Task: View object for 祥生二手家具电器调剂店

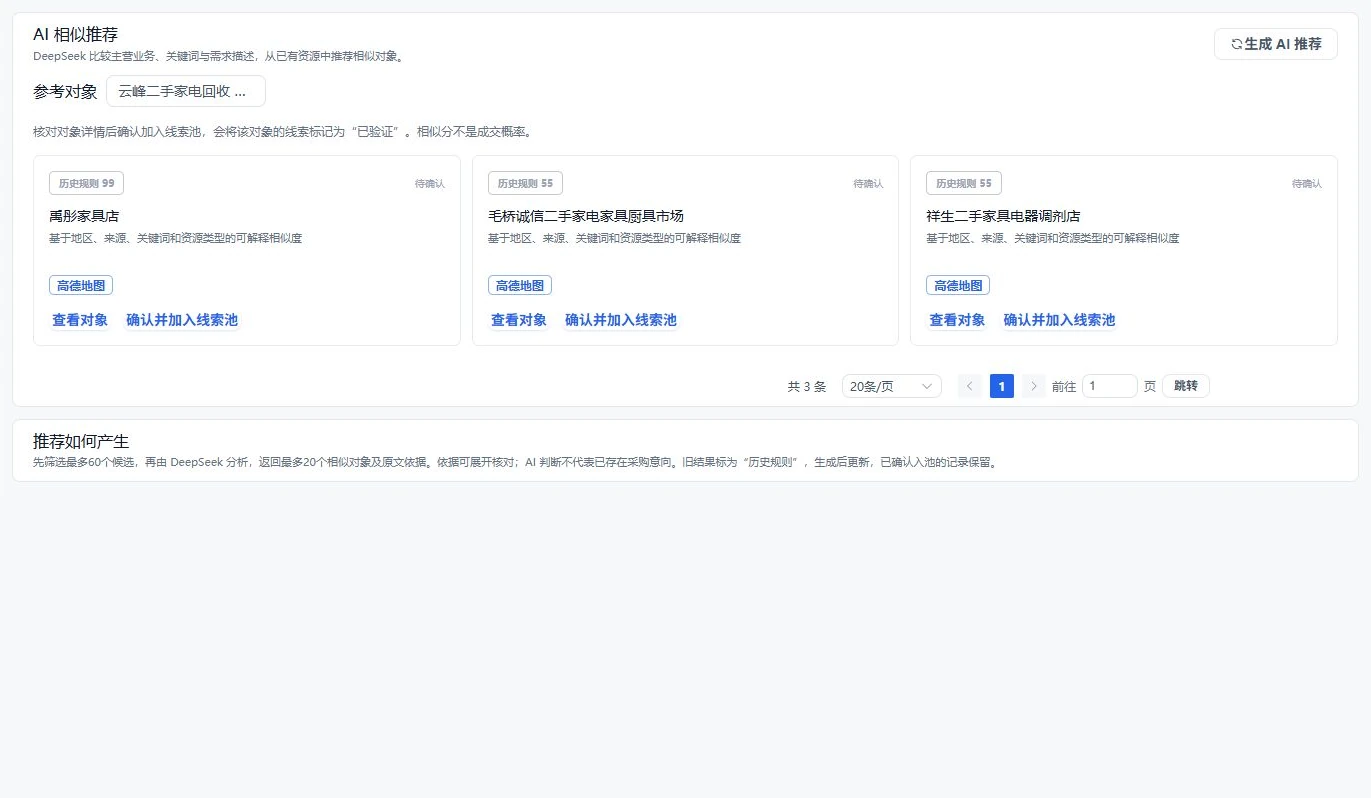Action: click(957, 320)
